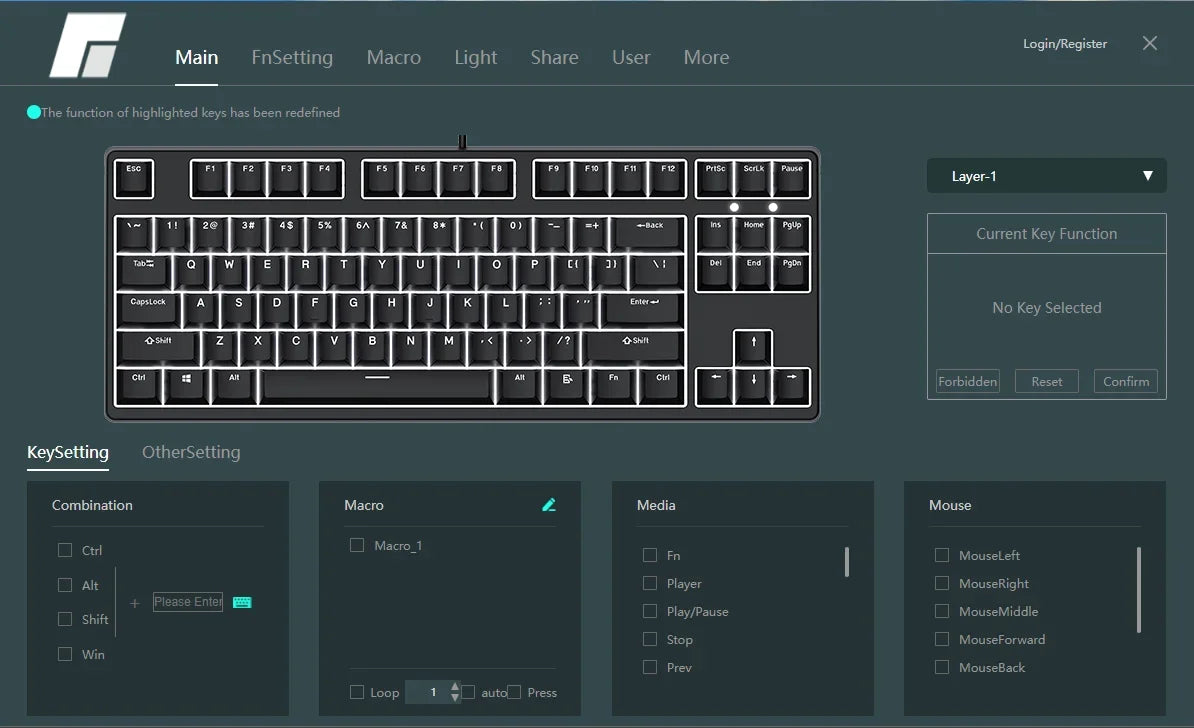Select the CapsLock key on the keyboard
This screenshot has width=1194, height=728.
pyautogui.click(x=148, y=311)
